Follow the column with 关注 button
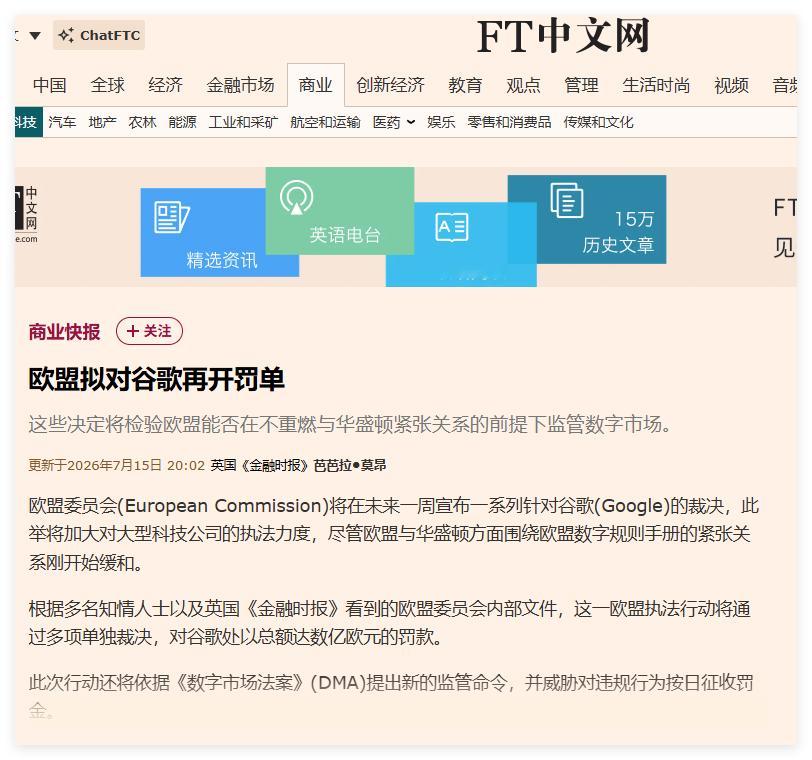 (149, 331)
